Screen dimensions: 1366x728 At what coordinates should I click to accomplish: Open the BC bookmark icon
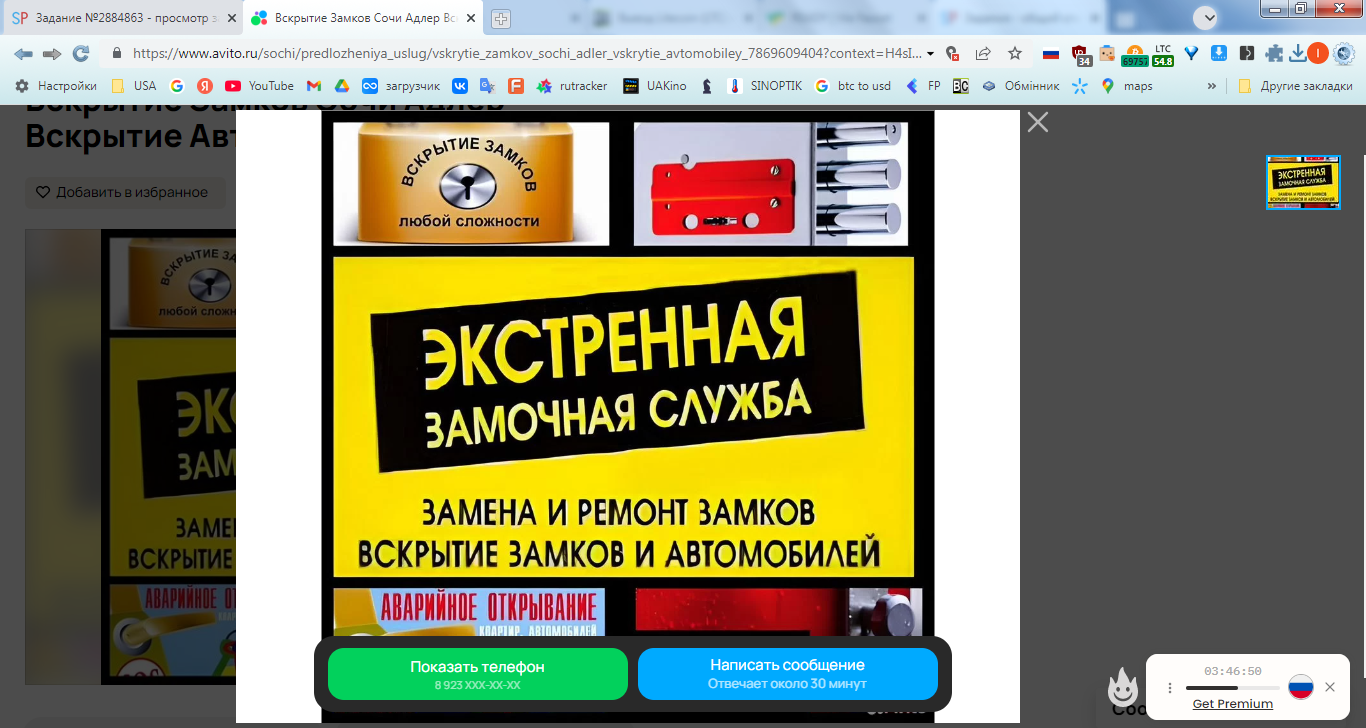[960, 86]
